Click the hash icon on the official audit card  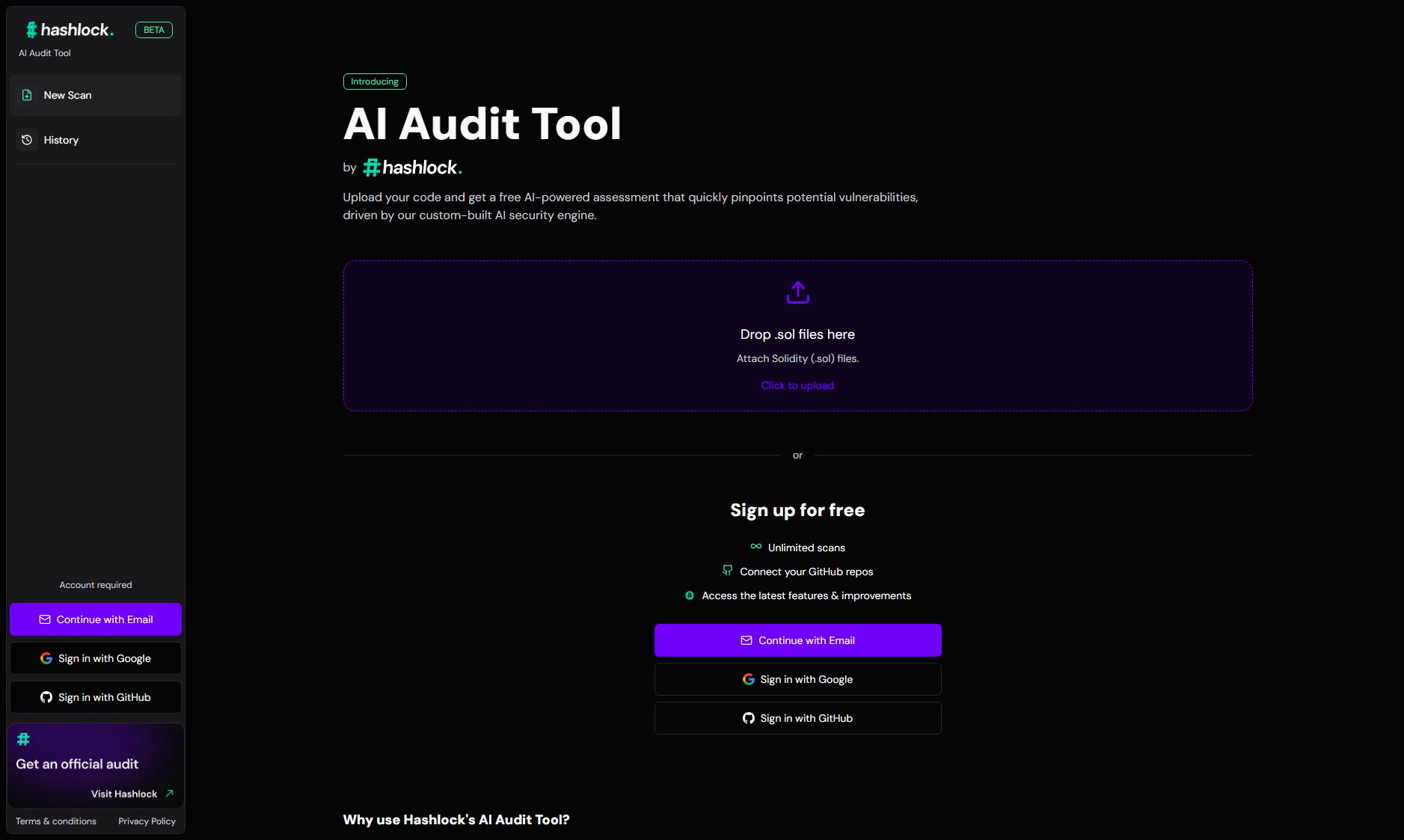(23, 739)
